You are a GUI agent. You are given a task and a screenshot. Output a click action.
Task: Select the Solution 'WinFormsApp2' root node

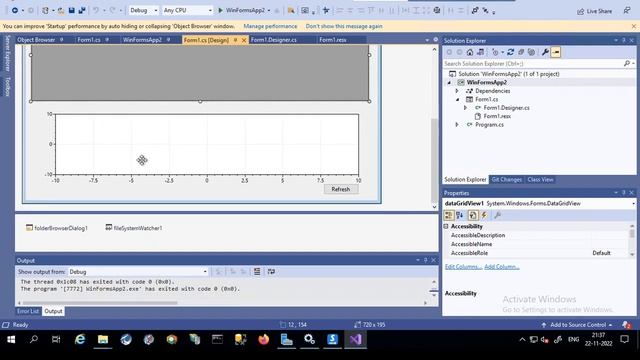[509, 74]
